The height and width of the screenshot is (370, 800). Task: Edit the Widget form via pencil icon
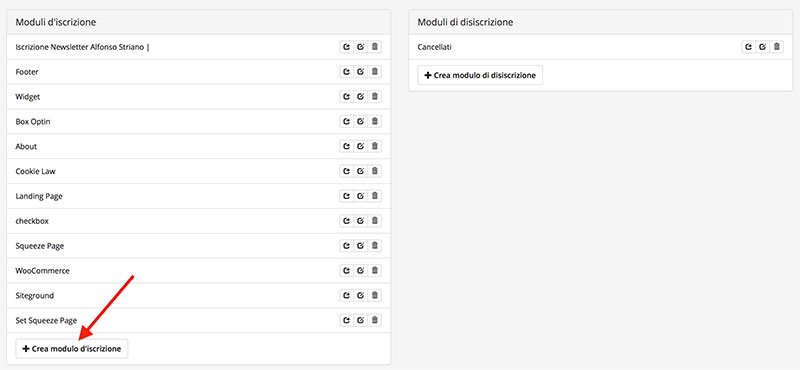[361, 96]
